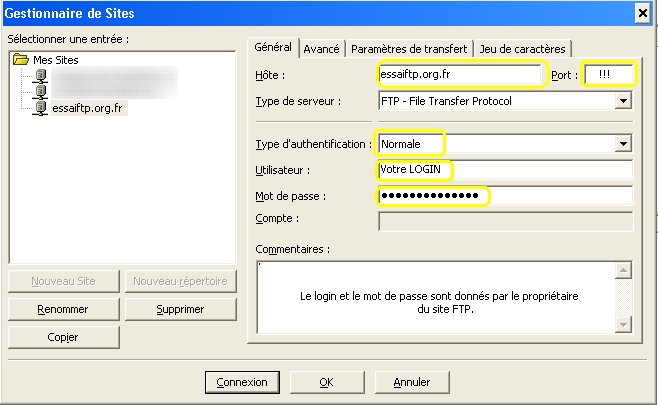Cancel the dialog with Annuler
This screenshot has height=405, width=658.
coord(412,382)
